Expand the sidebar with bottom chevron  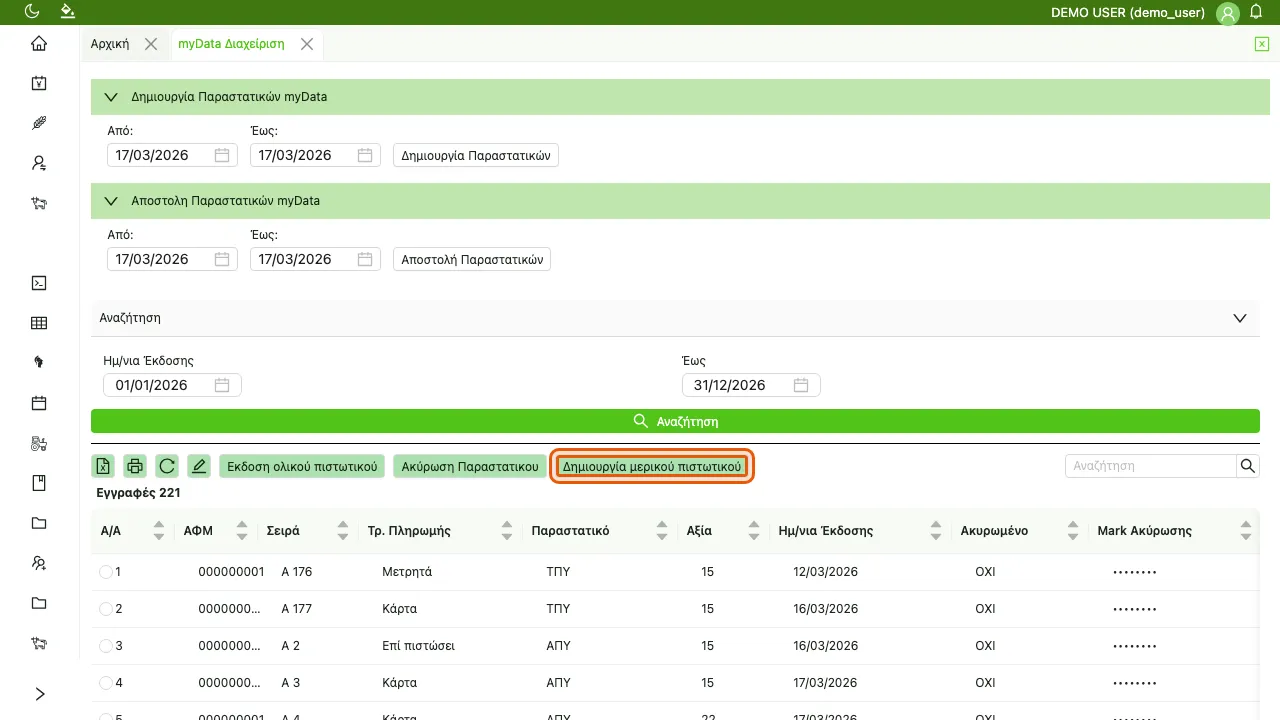39,694
